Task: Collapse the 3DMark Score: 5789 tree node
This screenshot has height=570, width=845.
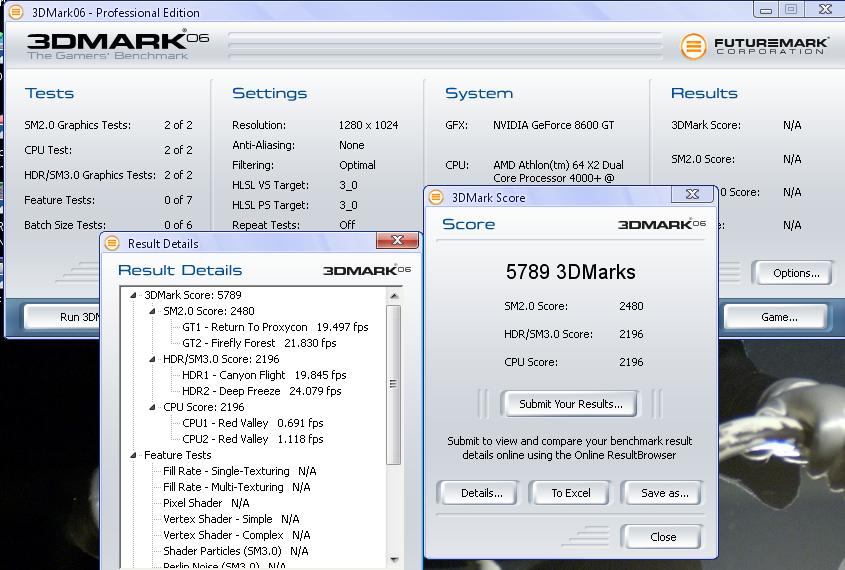Action: [x=133, y=295]
